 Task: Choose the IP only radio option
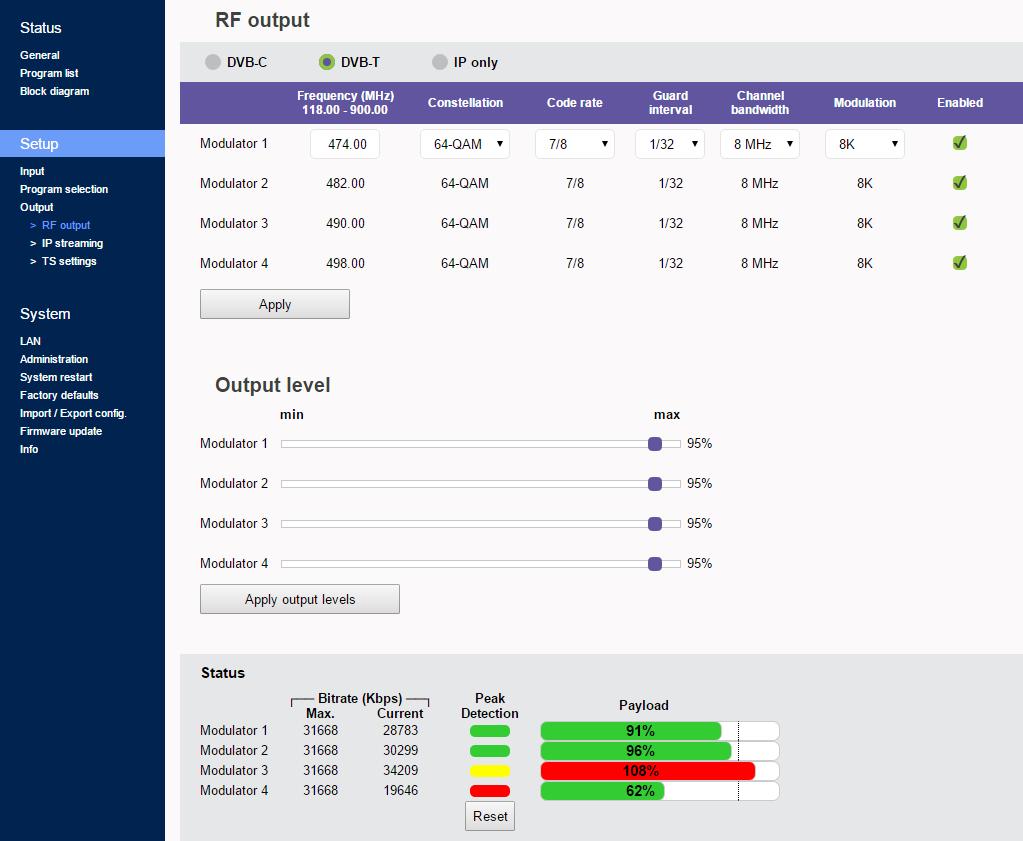[440, 62]
